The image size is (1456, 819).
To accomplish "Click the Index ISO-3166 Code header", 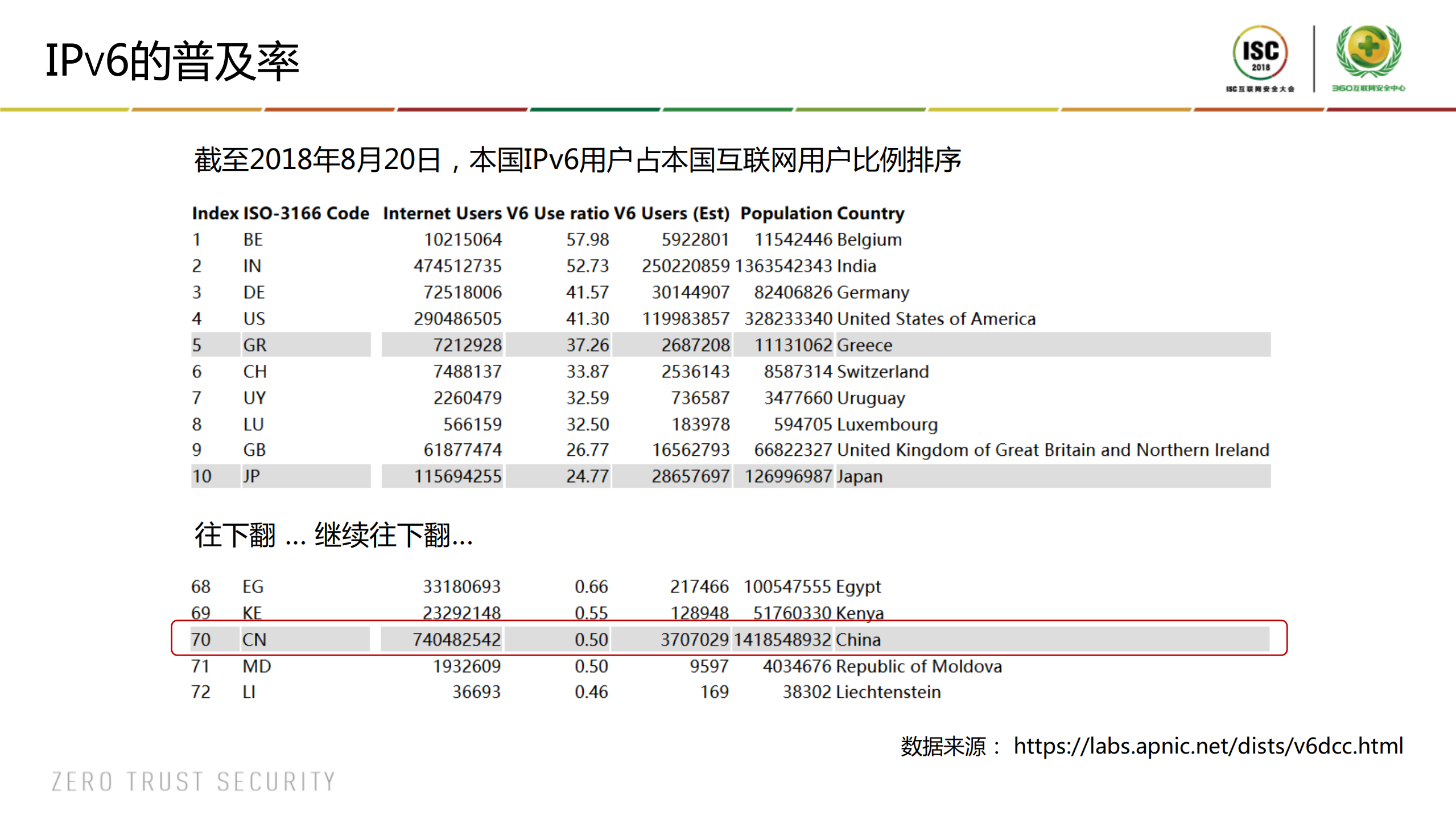I will [x=280, y=213].
